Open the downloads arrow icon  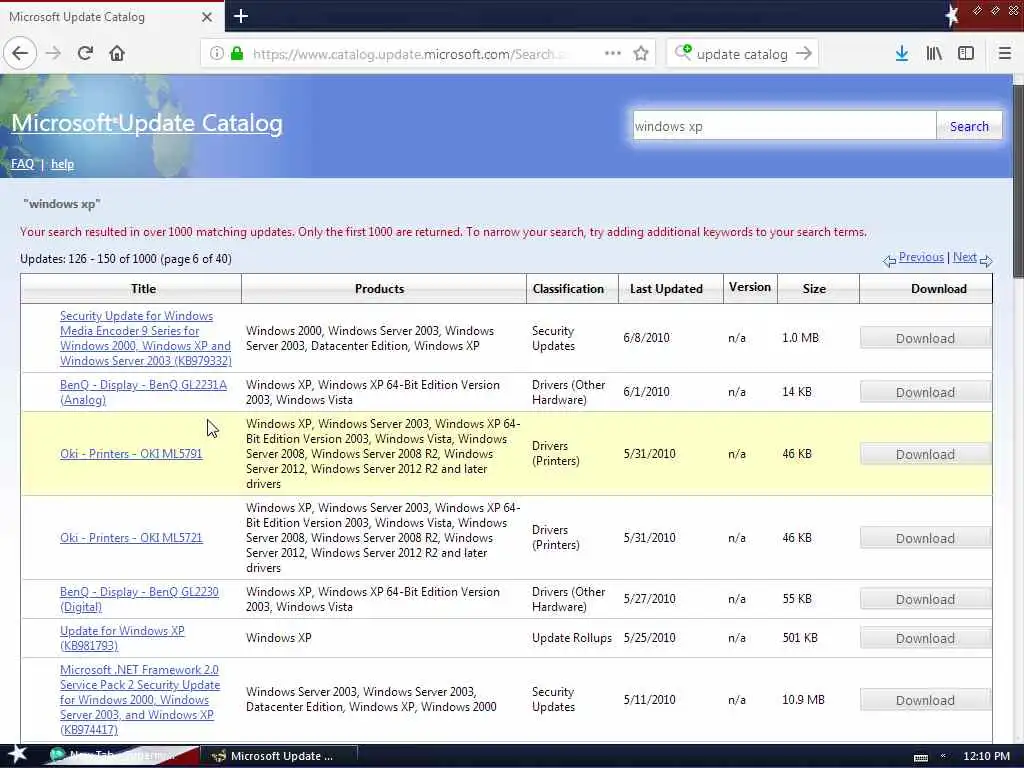902,54
